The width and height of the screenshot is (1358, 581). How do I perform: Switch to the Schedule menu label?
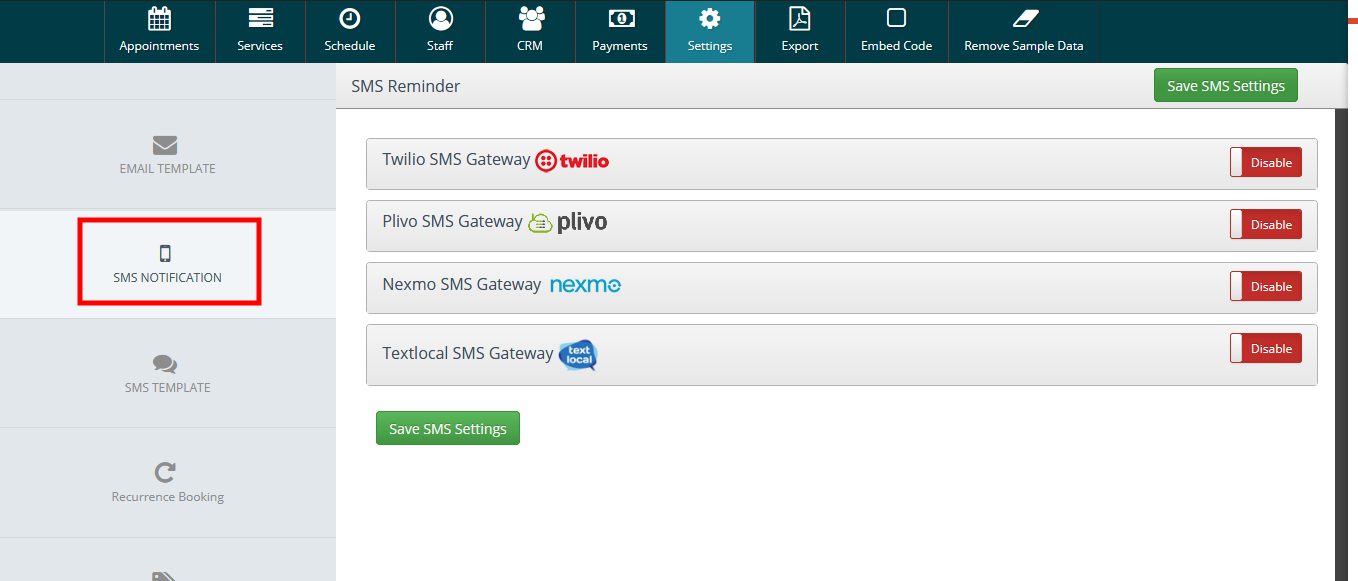350,46
